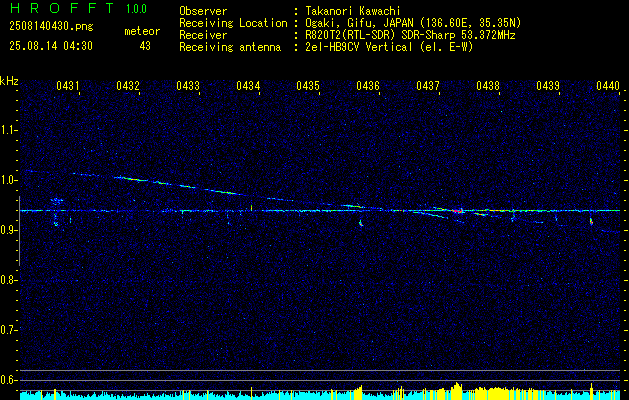The height and width of the screenshot is (400, 629).
Task: Click the receiver text R820T2(RTL-SDR) SDR-Sharp 53.372MHz
Action: [410, 35]
